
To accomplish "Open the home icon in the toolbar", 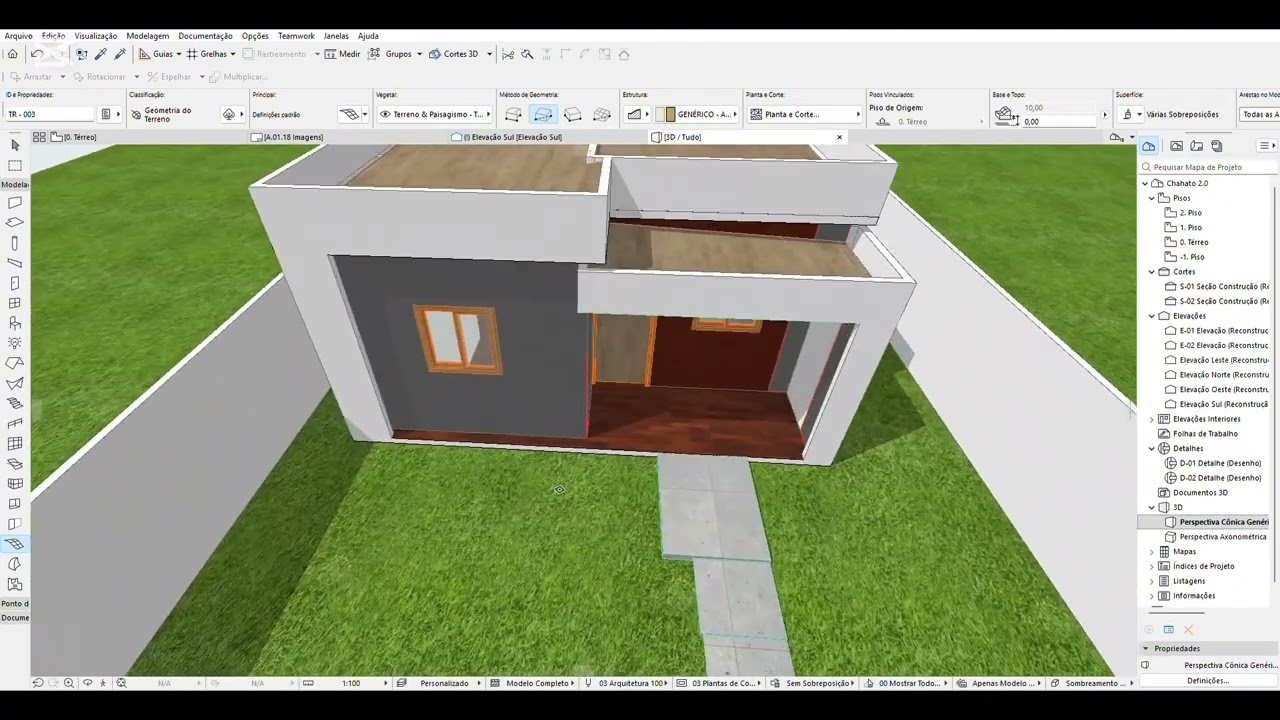I will (12, 54).
